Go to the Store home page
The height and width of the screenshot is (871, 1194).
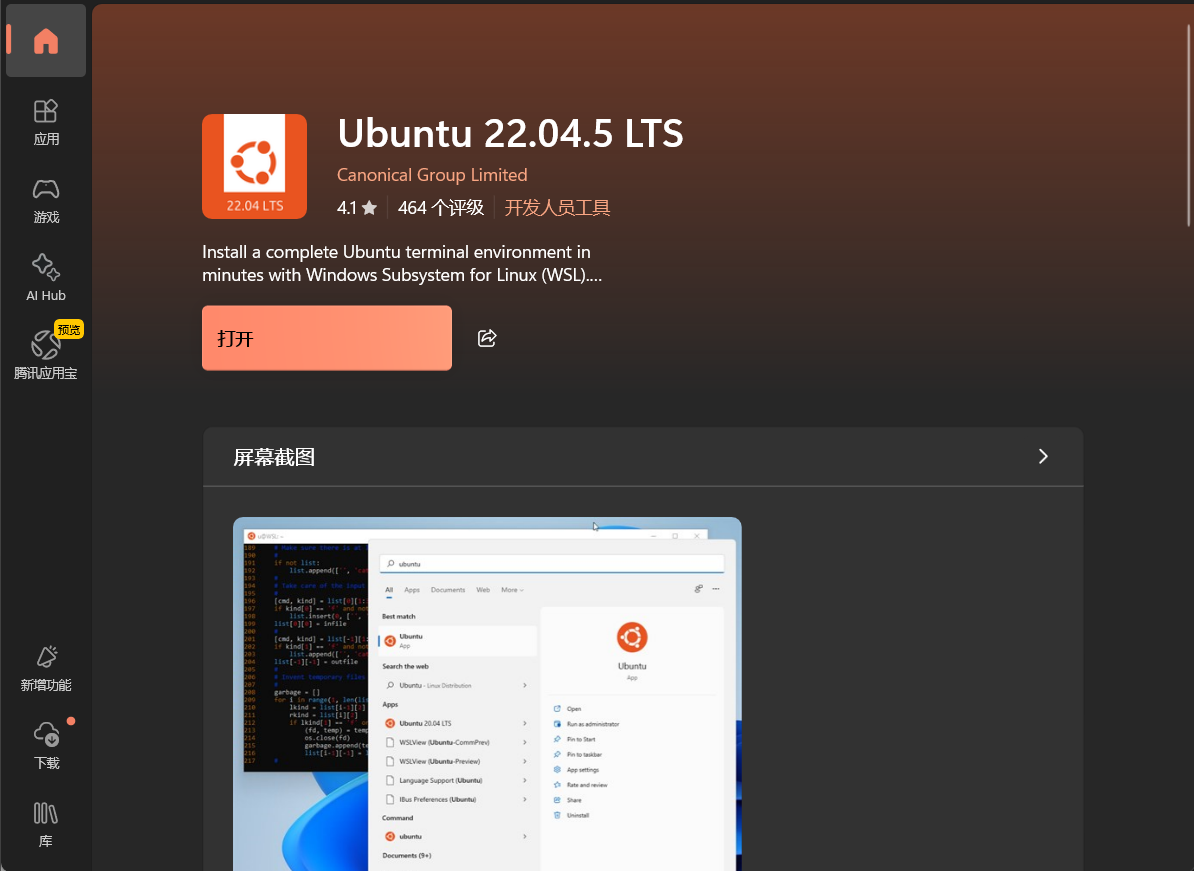[x=46, y=41]
